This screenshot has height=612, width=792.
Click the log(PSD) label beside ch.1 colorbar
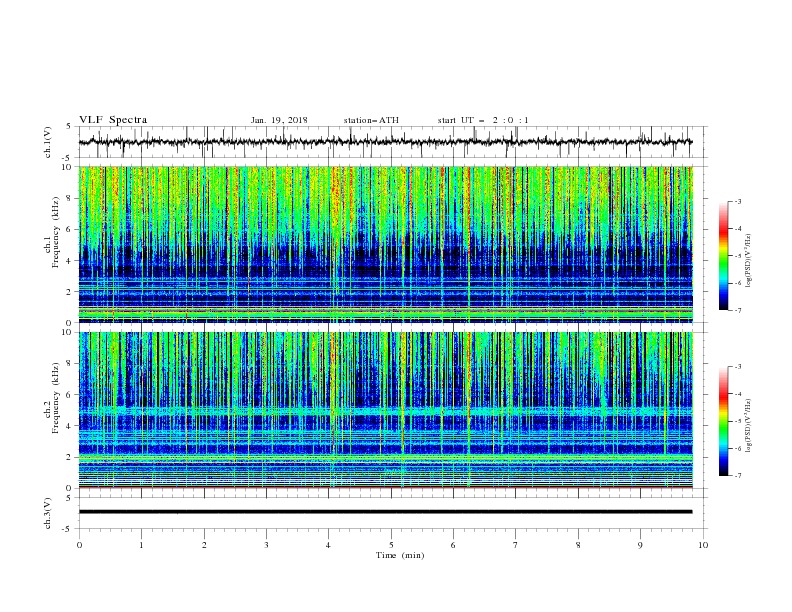click(x=749, y=261)
